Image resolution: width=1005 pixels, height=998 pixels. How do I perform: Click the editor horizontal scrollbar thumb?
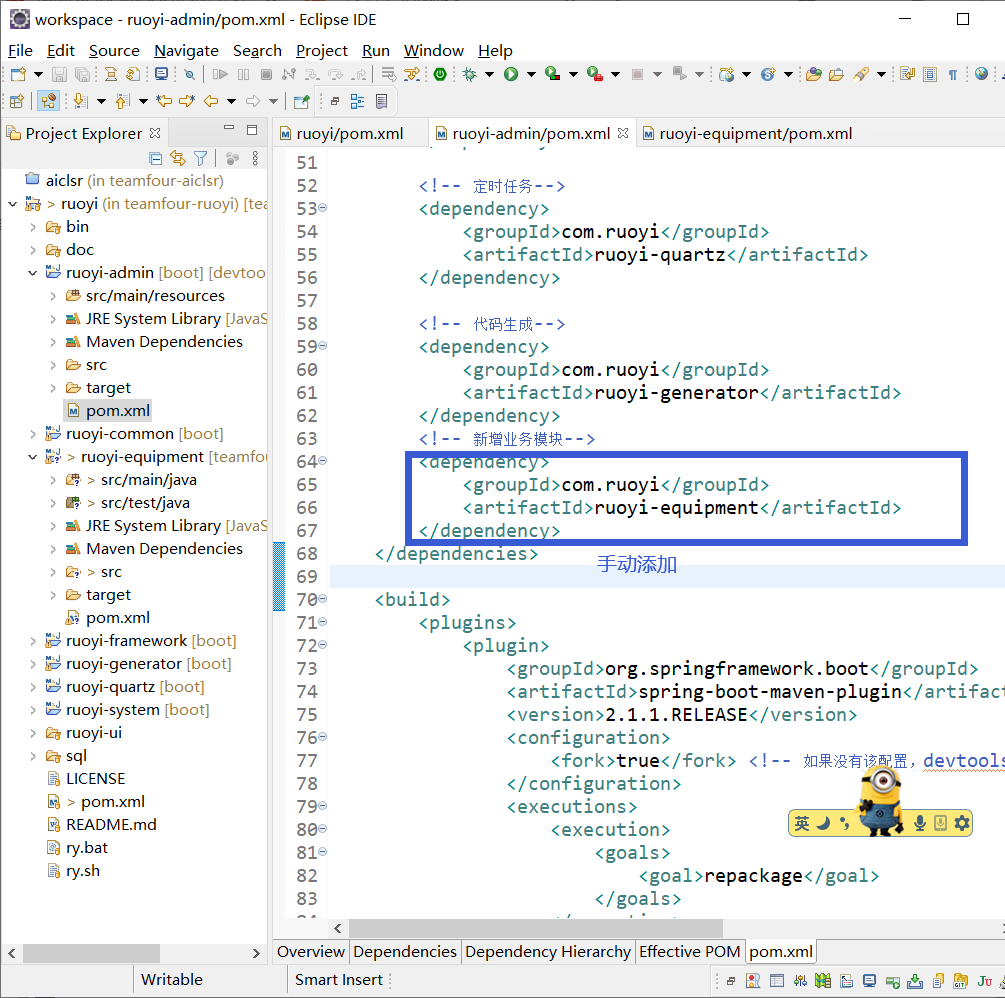536,928
